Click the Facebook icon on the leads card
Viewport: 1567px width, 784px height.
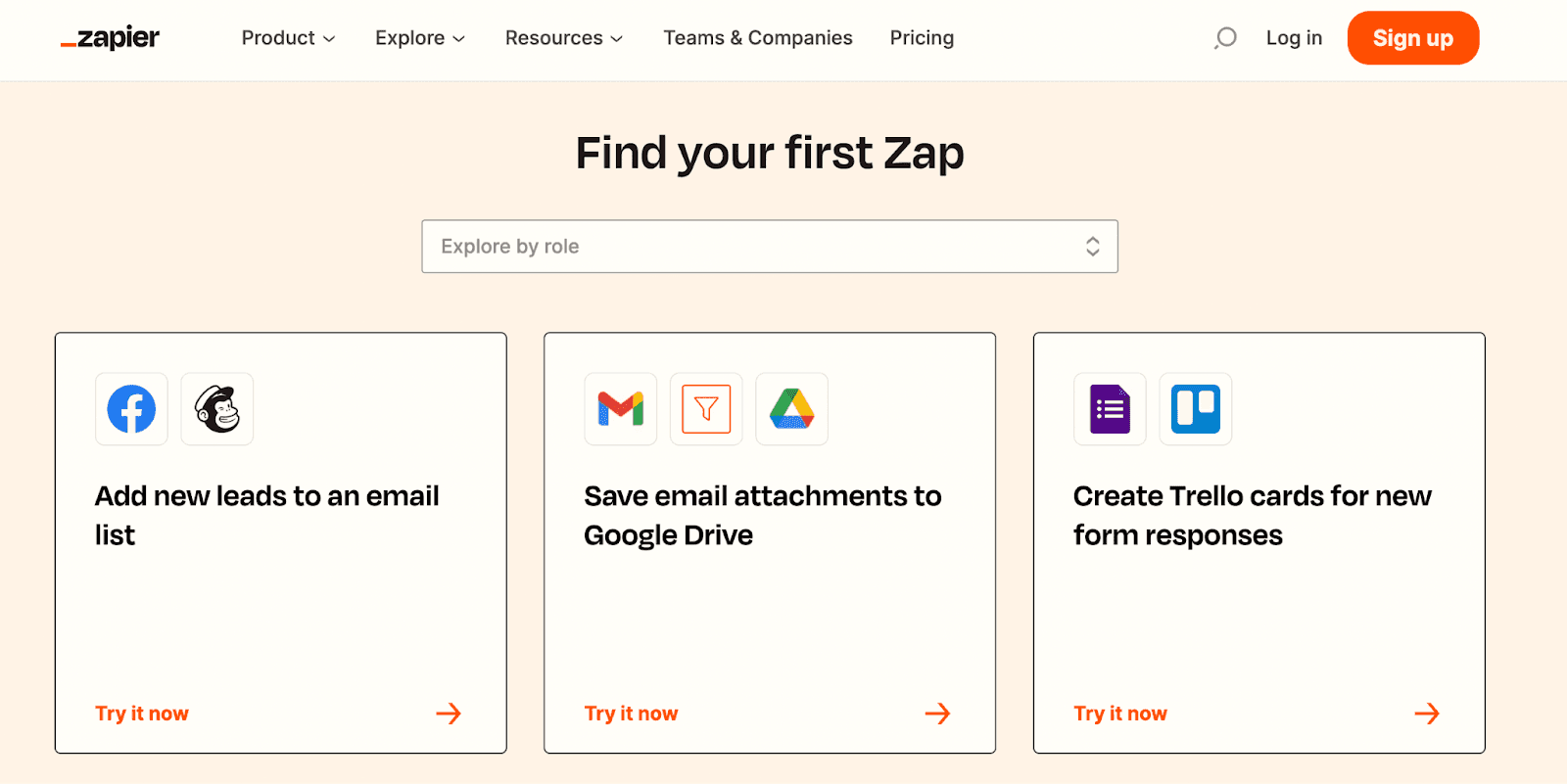(x=131, y=409)
